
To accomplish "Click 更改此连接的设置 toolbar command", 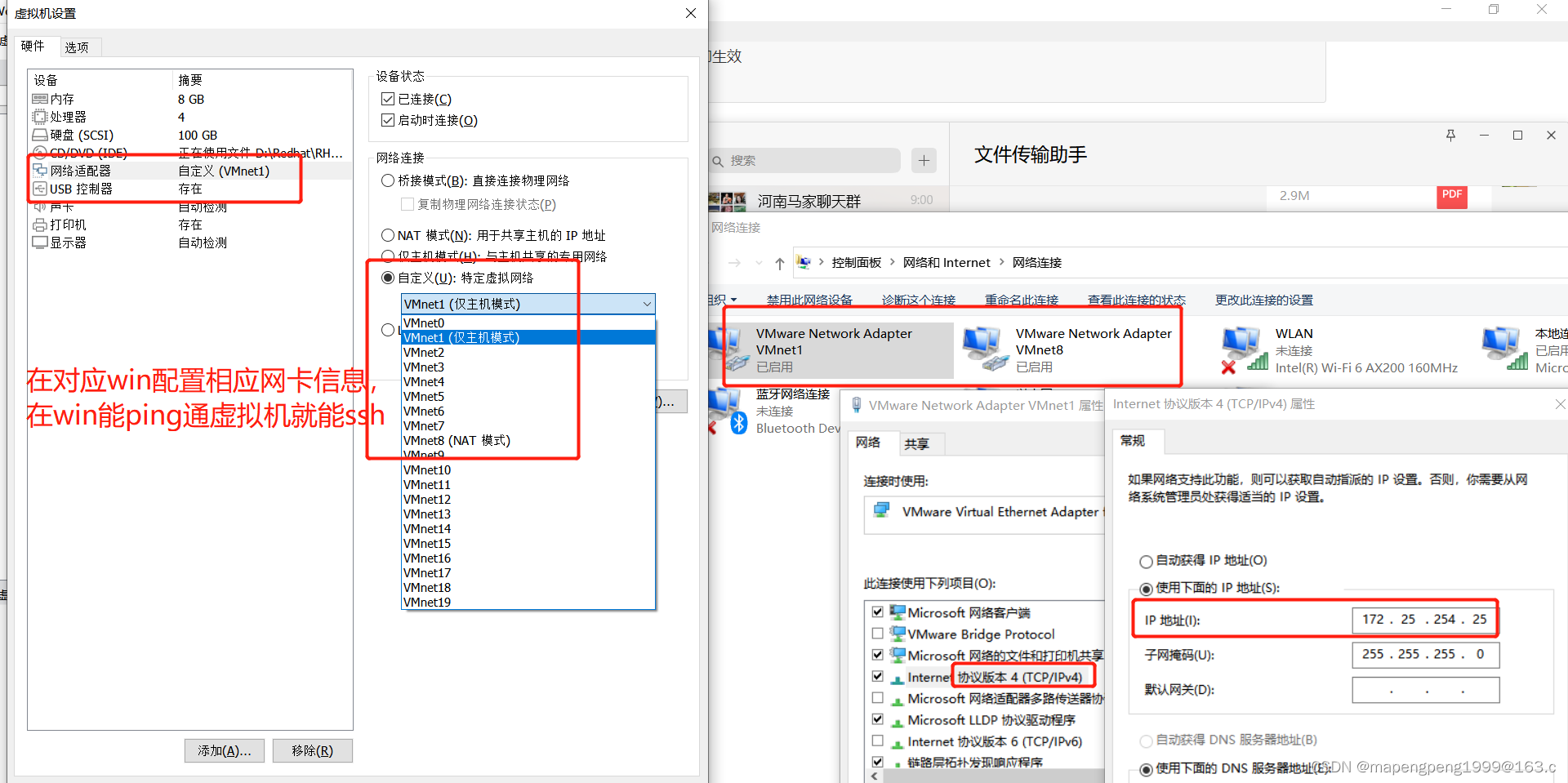I will 1264,300.
